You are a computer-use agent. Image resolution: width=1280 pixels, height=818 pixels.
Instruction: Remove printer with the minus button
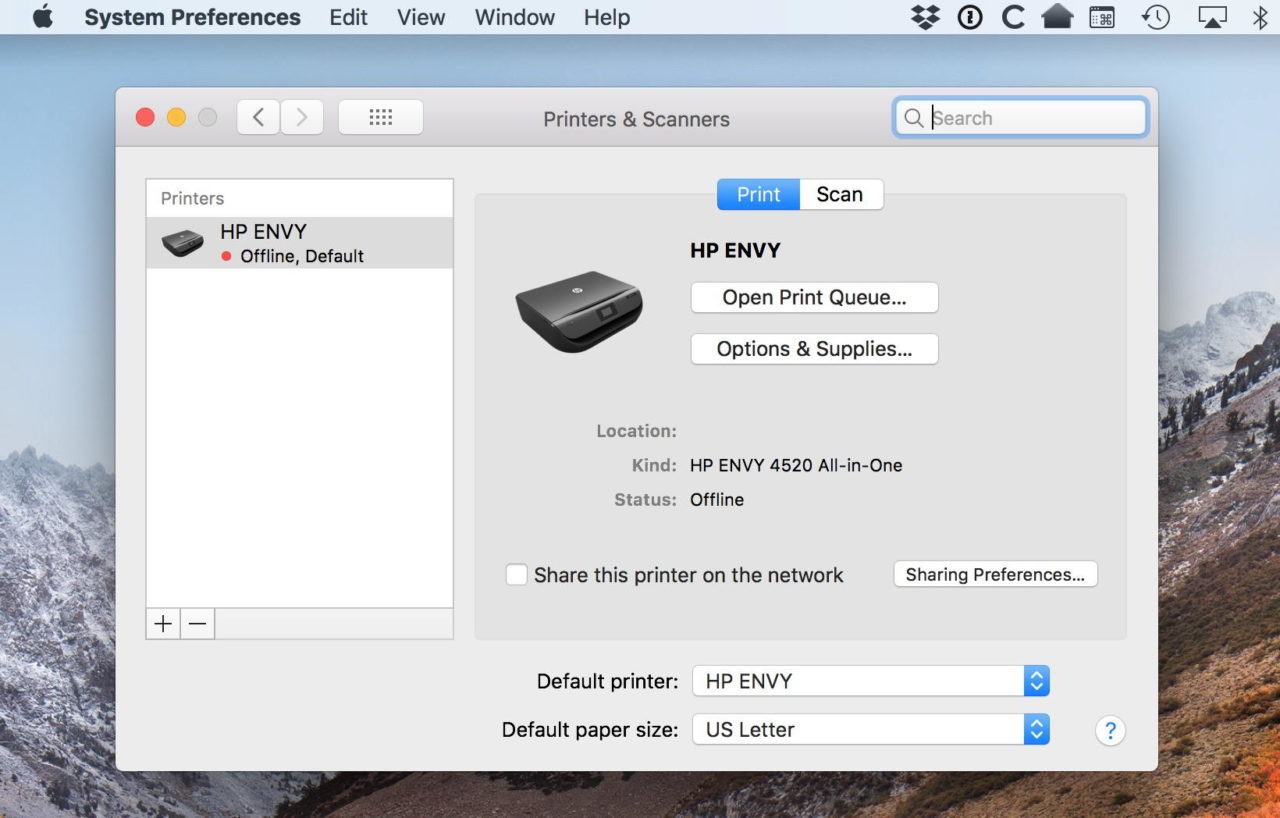click(198, 624)
